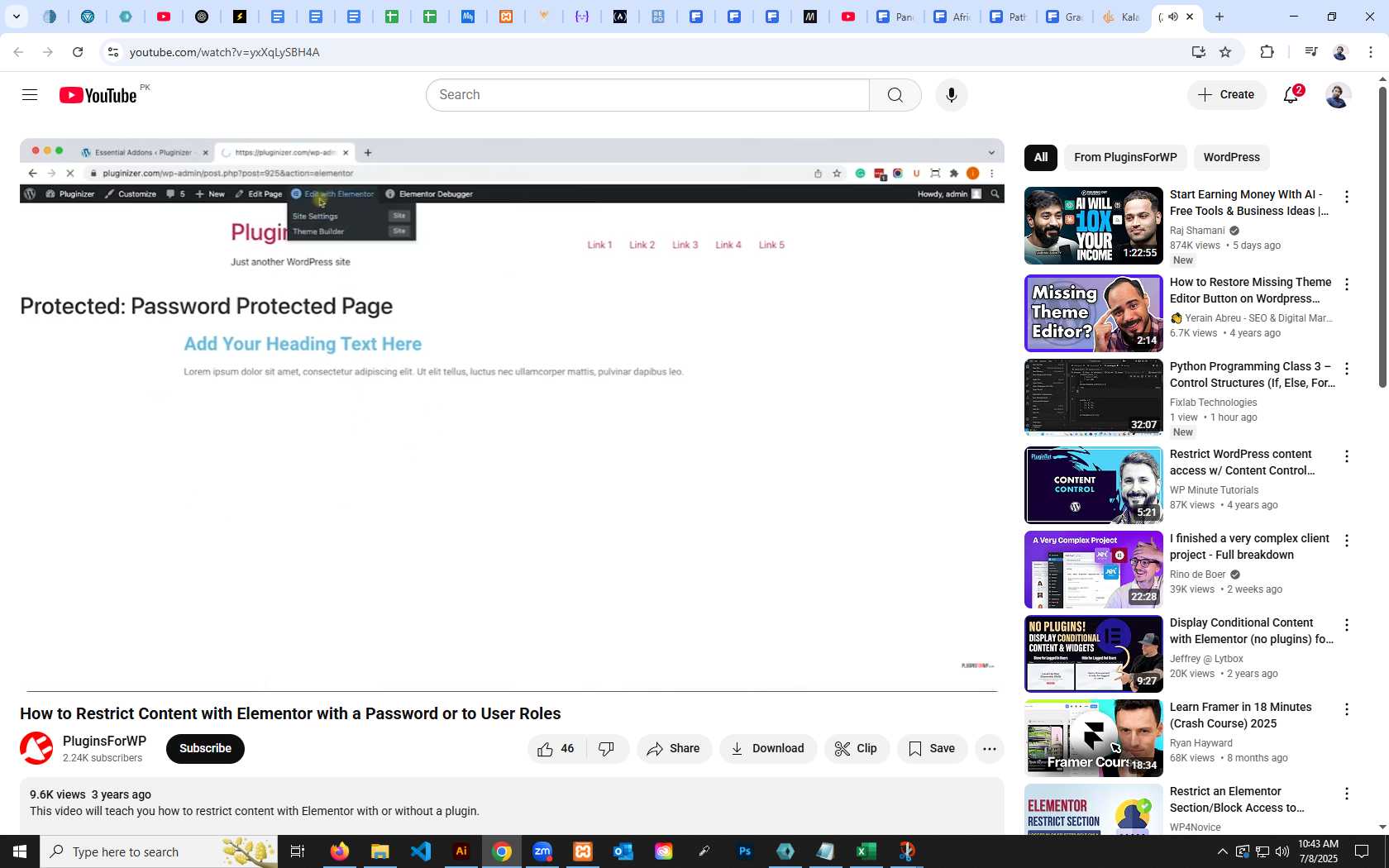Screen dimensions: 1389x868
Task: Open the Start Earning Money thumbnail
Action: point(1094,226)
